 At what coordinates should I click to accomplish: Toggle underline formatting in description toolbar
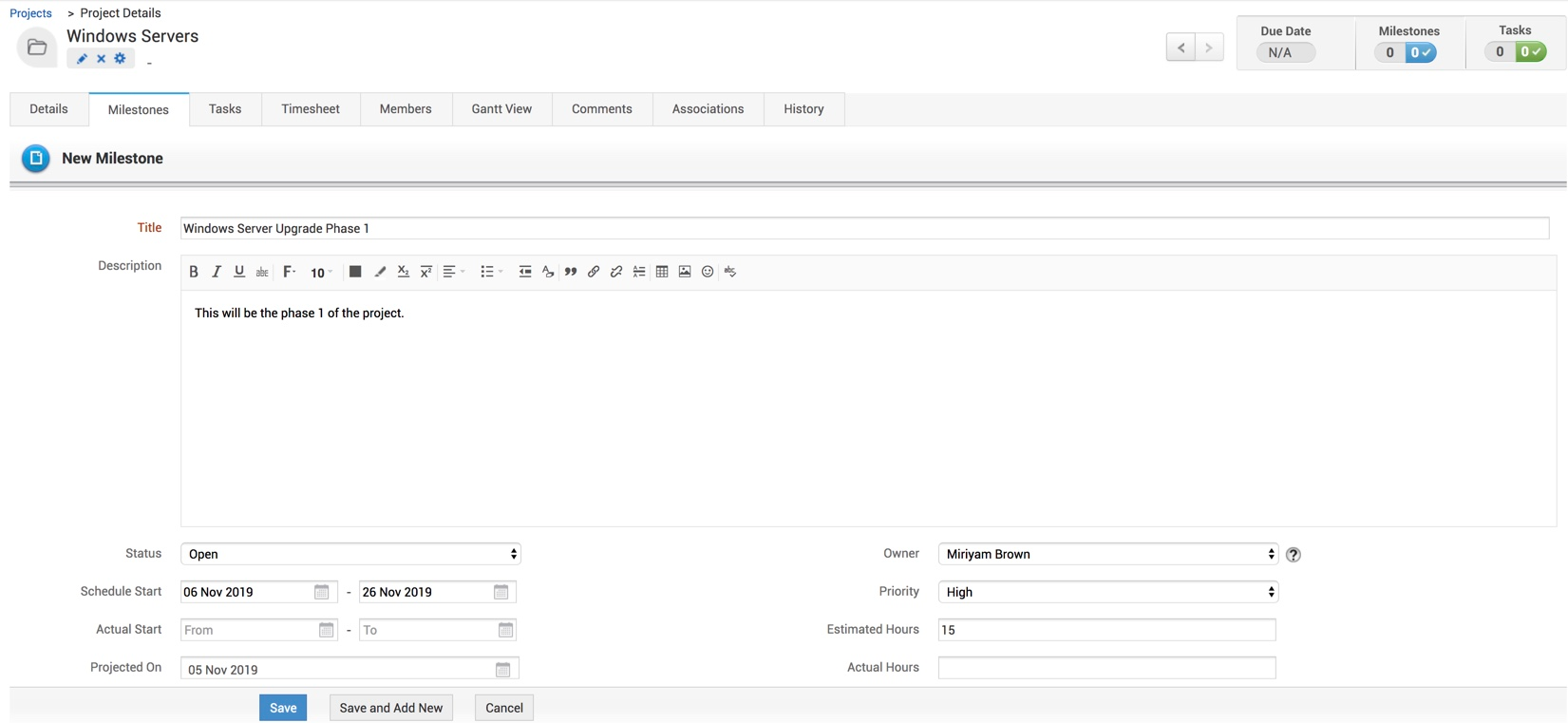pos(239,272)
